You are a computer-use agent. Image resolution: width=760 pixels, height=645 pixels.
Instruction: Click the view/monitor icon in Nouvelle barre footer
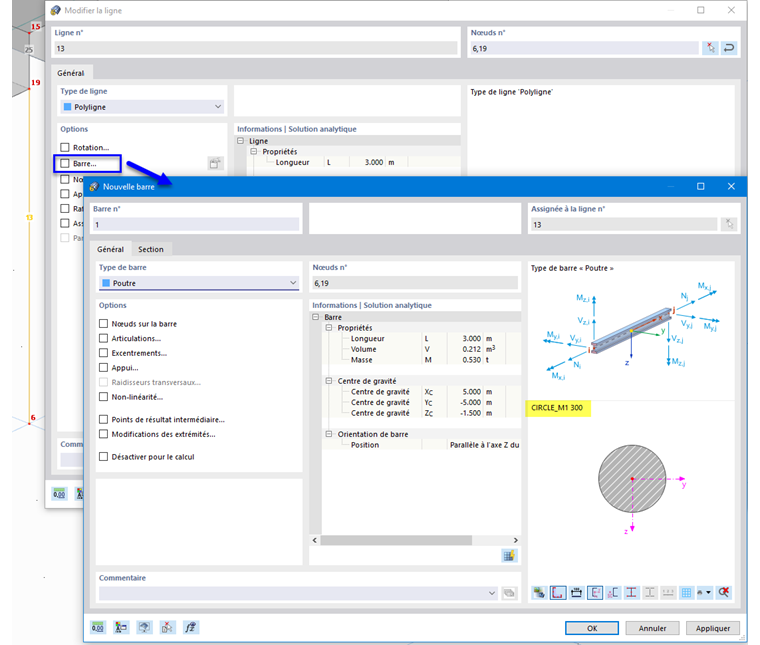pos(144,628)
